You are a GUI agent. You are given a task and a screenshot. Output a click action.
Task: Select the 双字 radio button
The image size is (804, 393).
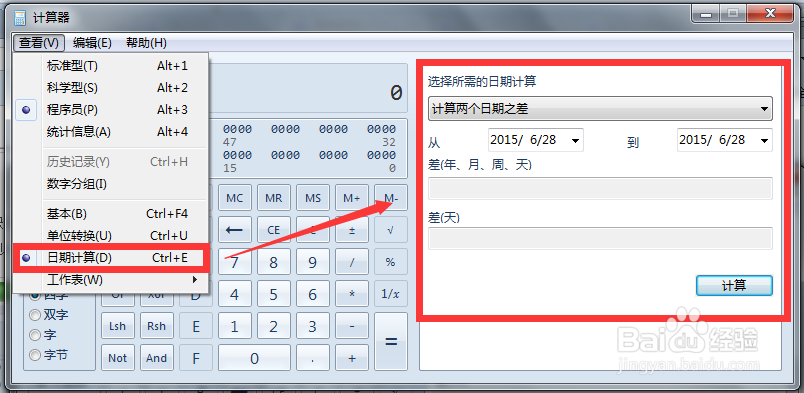(35, 315)
